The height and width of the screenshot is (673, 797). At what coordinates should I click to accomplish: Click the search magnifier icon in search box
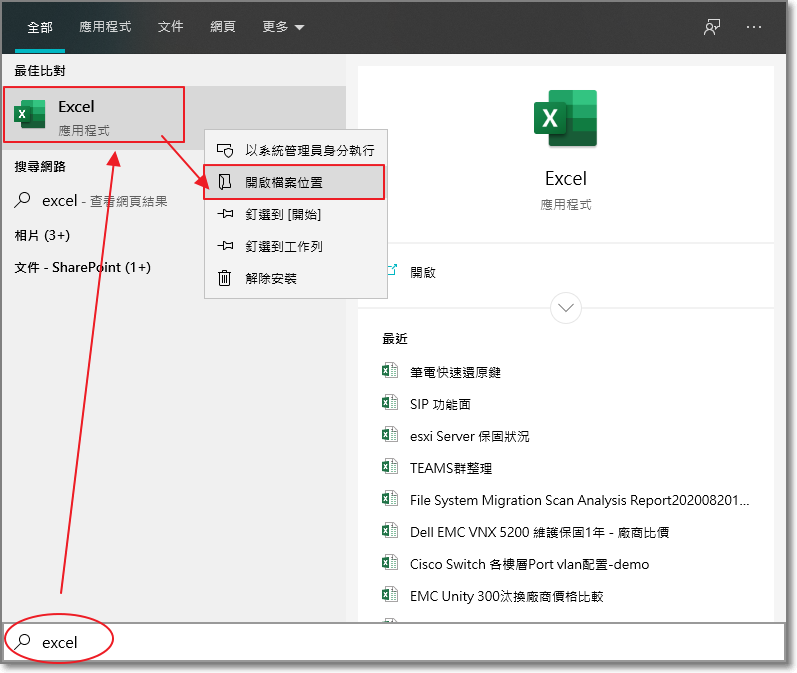click(22, 642)
